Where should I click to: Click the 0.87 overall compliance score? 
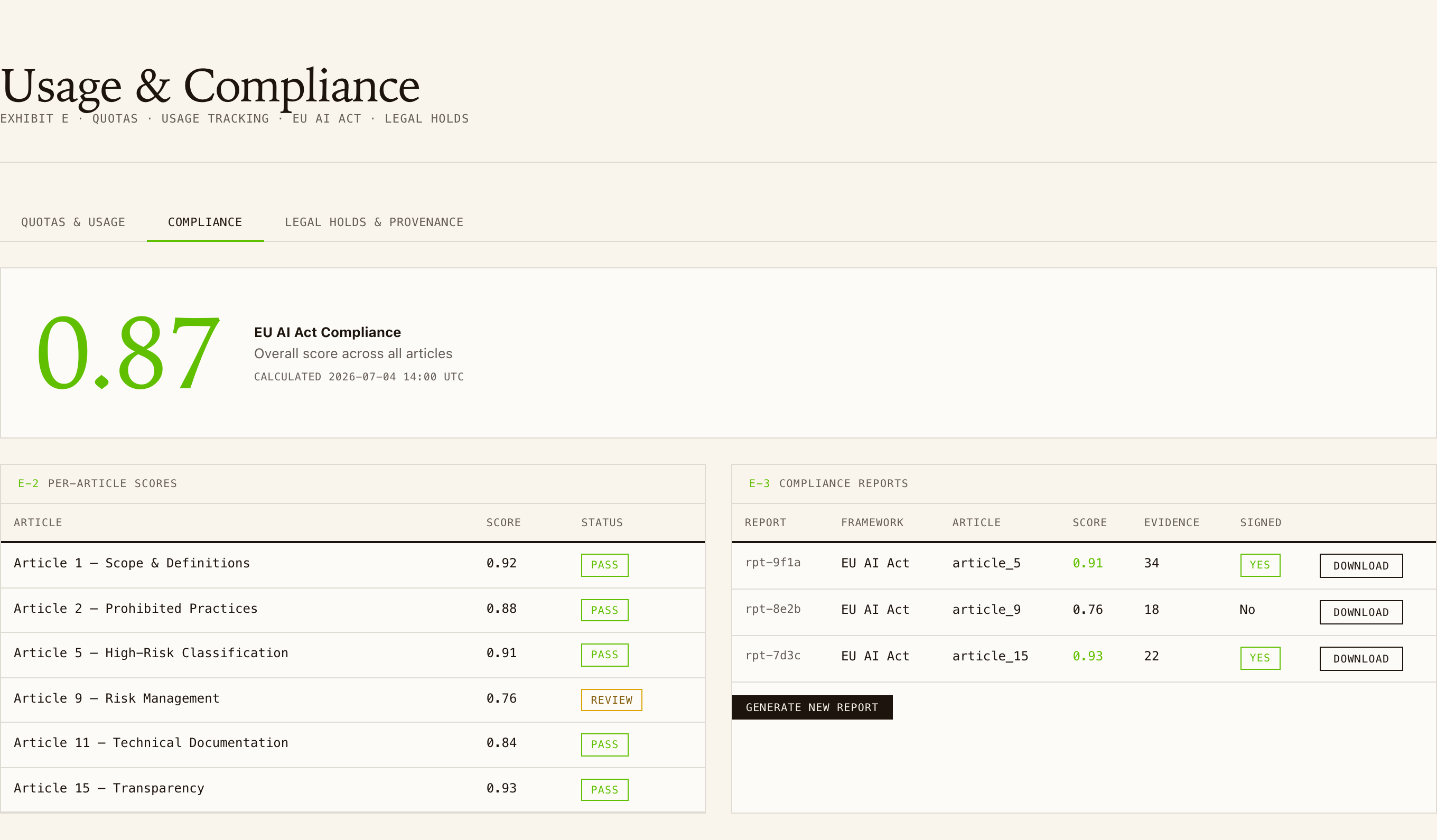[128, 352]
